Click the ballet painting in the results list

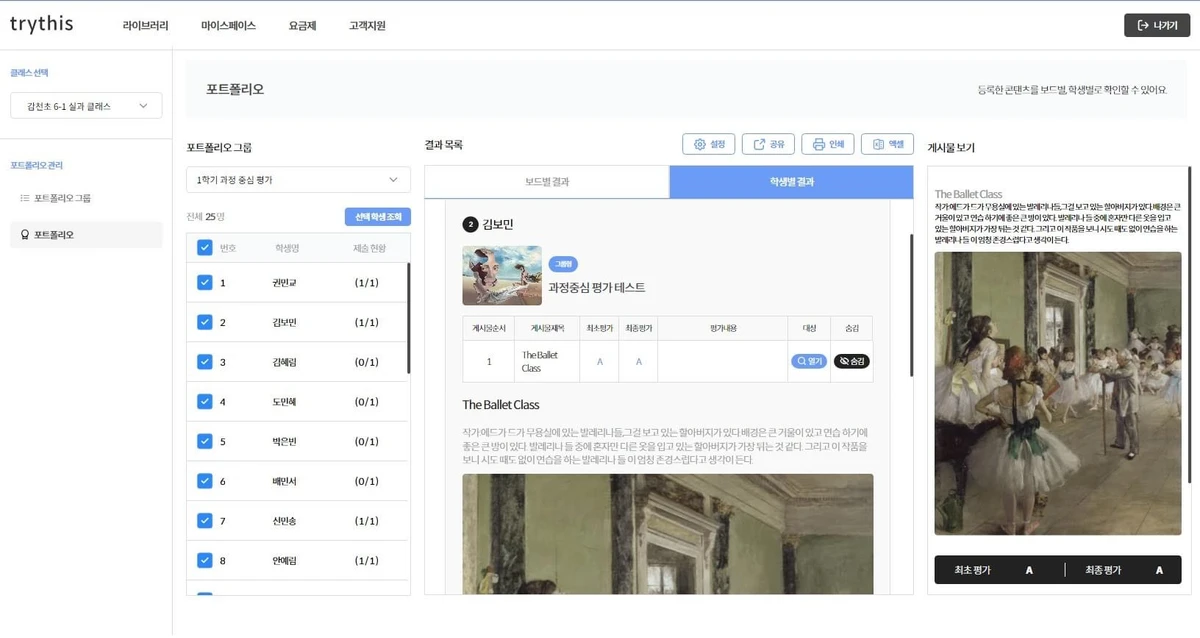click(x=668, y=534)
